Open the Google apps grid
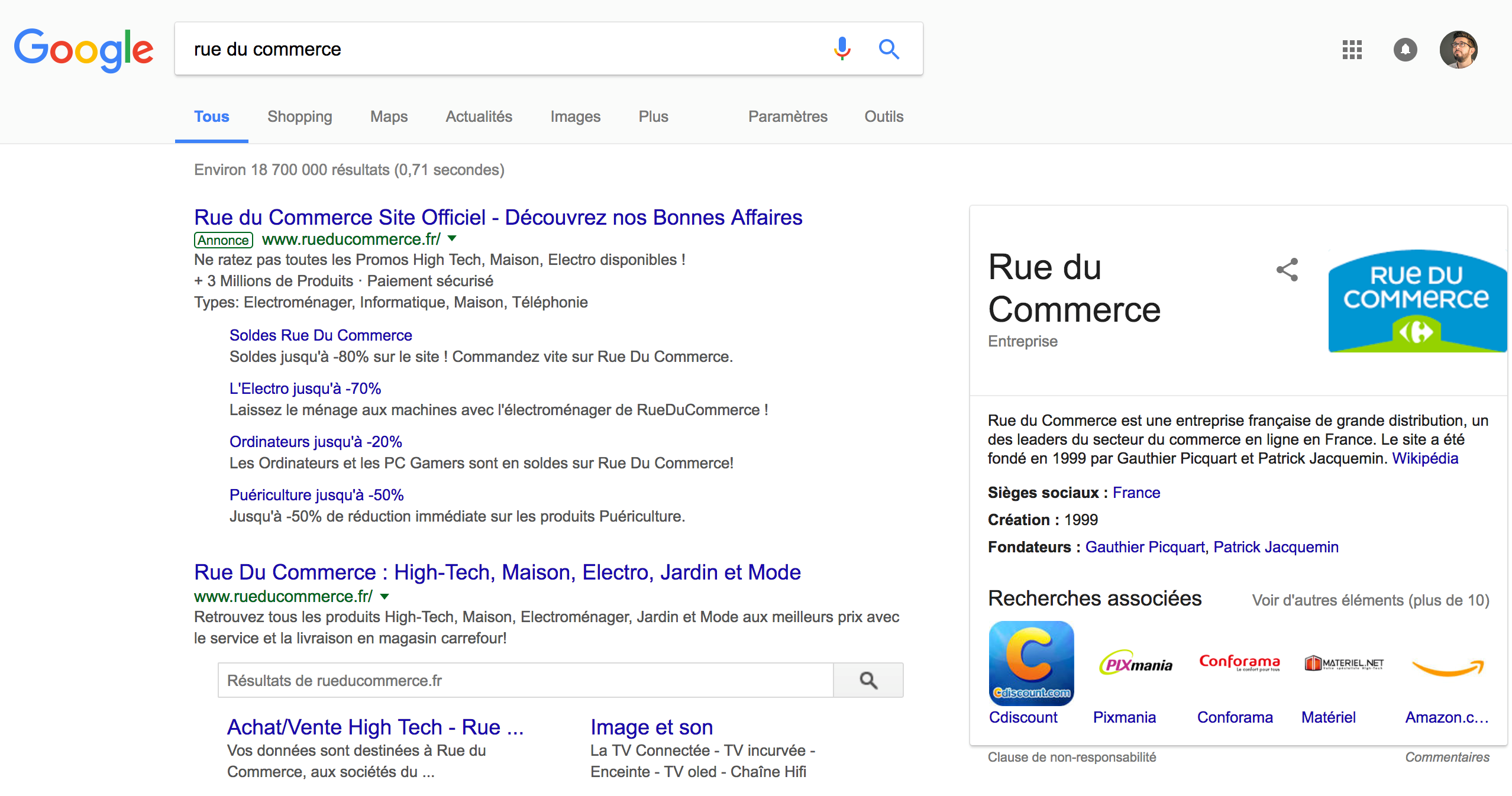 tap(1352, 50)
